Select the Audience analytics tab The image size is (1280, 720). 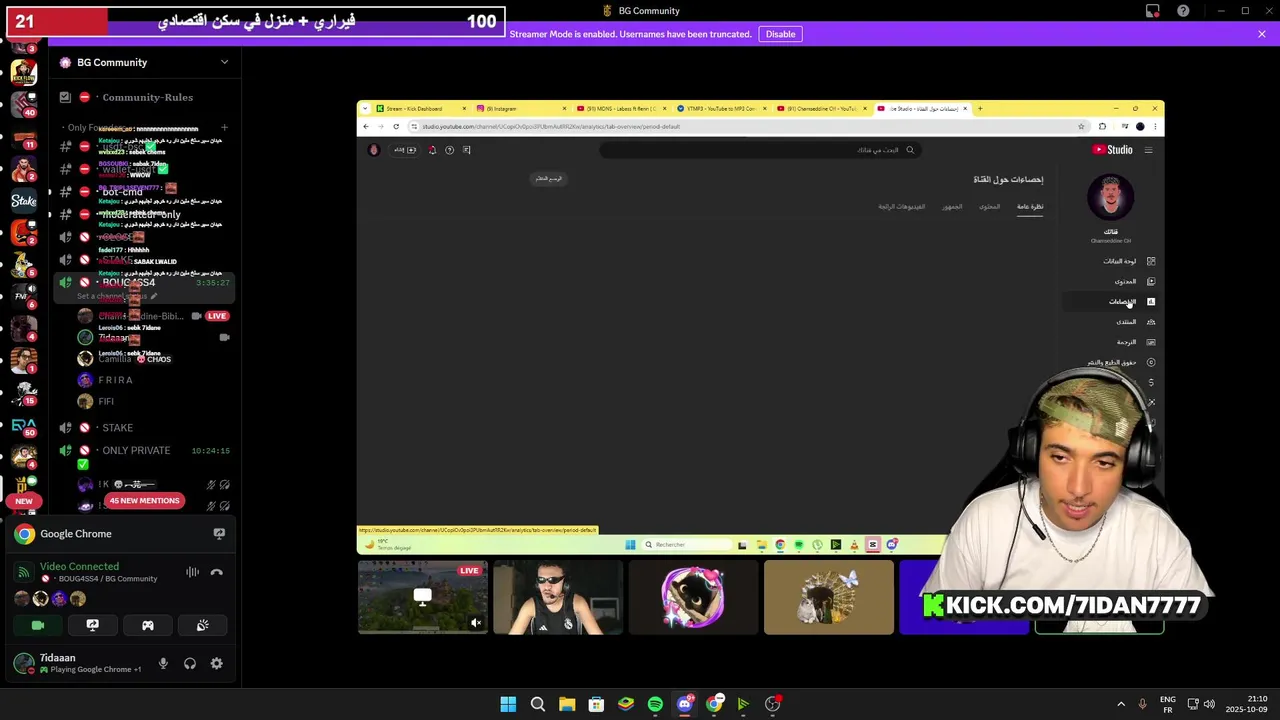click(x=952, y=206)
